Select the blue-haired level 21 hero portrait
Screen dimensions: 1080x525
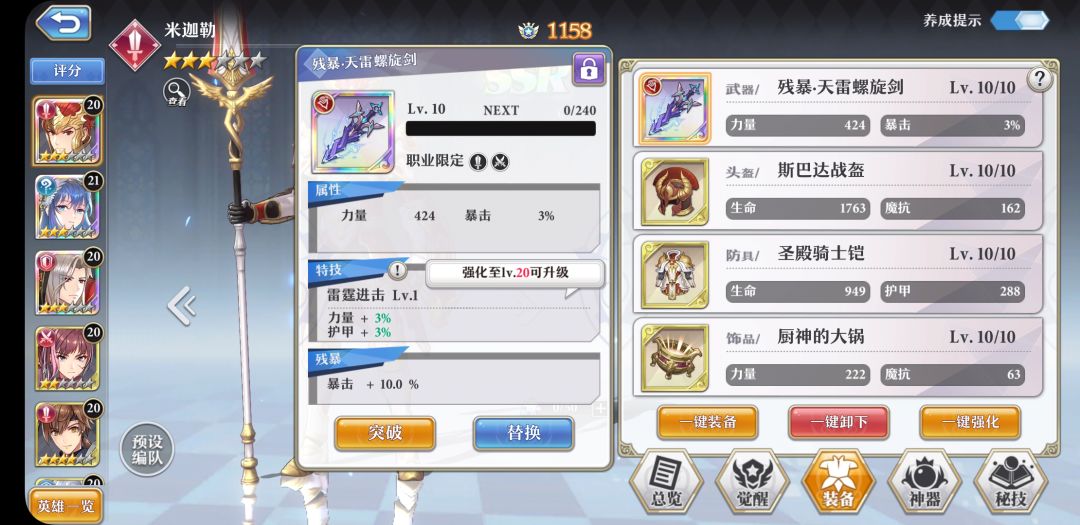tap(67, 207)
